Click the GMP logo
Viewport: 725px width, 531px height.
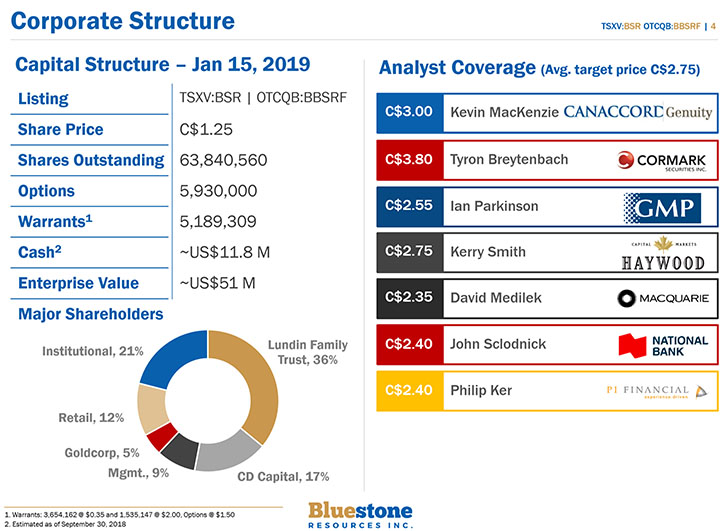coord(662,208)
